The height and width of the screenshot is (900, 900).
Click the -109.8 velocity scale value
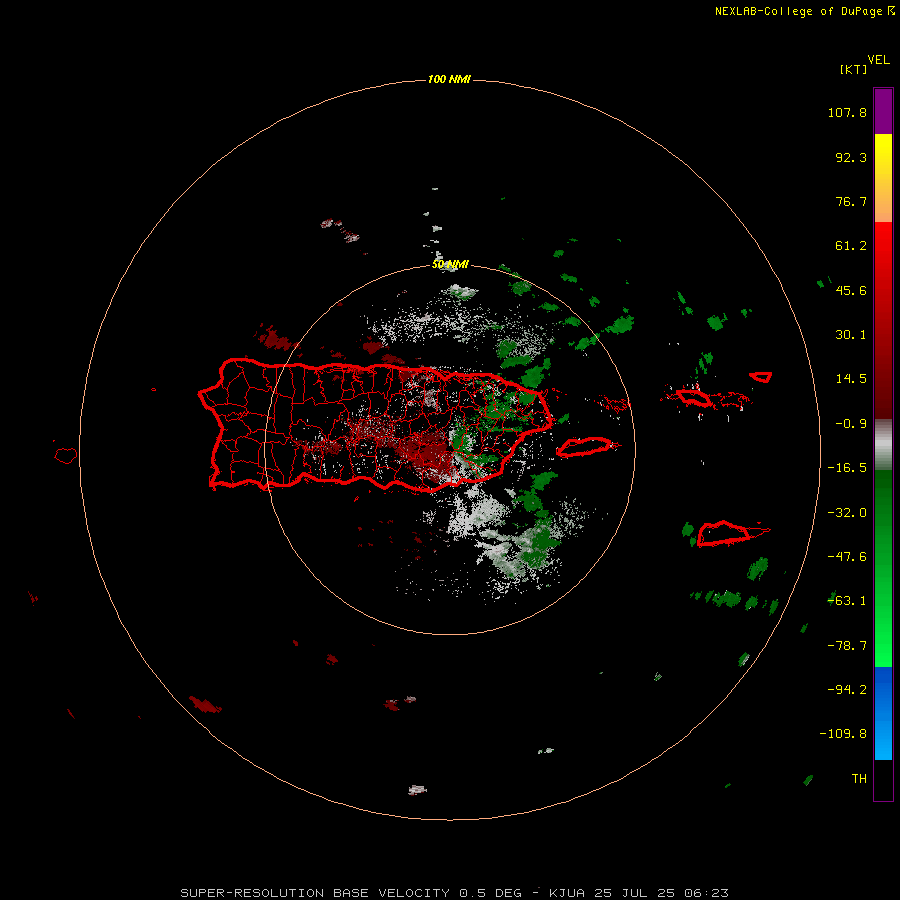[x=843, y=734]
